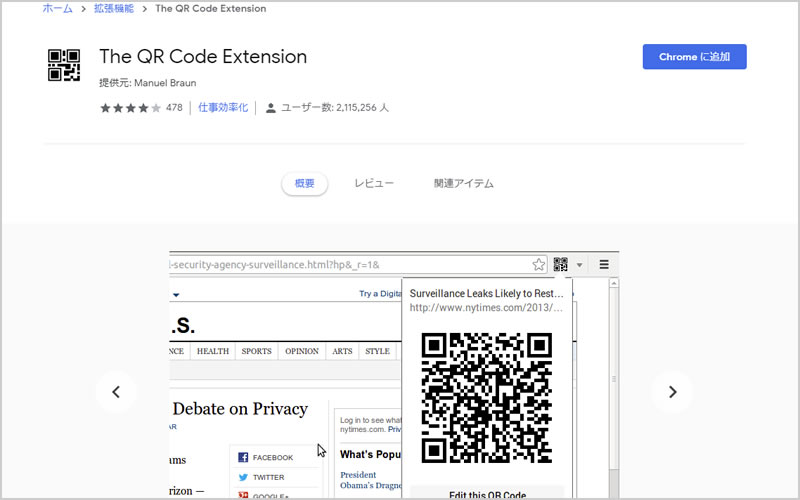
Task: Click the Google+ share icon
Action: [x=243, y=495]
